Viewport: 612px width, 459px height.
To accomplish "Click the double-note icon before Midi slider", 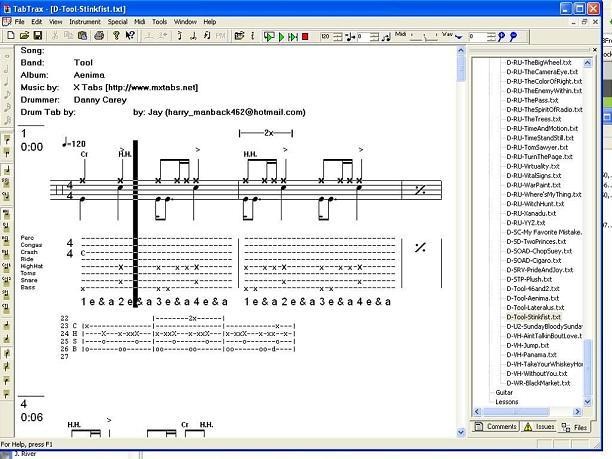I will point(386,37).
